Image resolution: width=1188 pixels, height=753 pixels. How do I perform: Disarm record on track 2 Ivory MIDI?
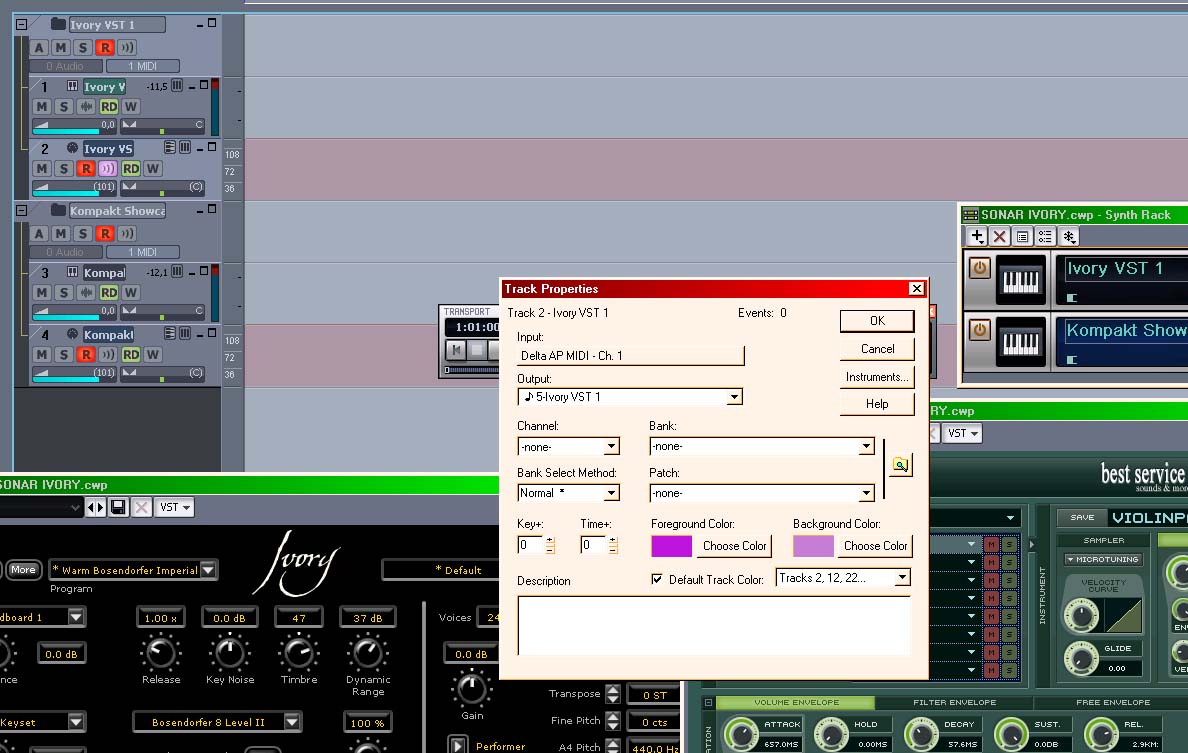(x=86, y=168)
